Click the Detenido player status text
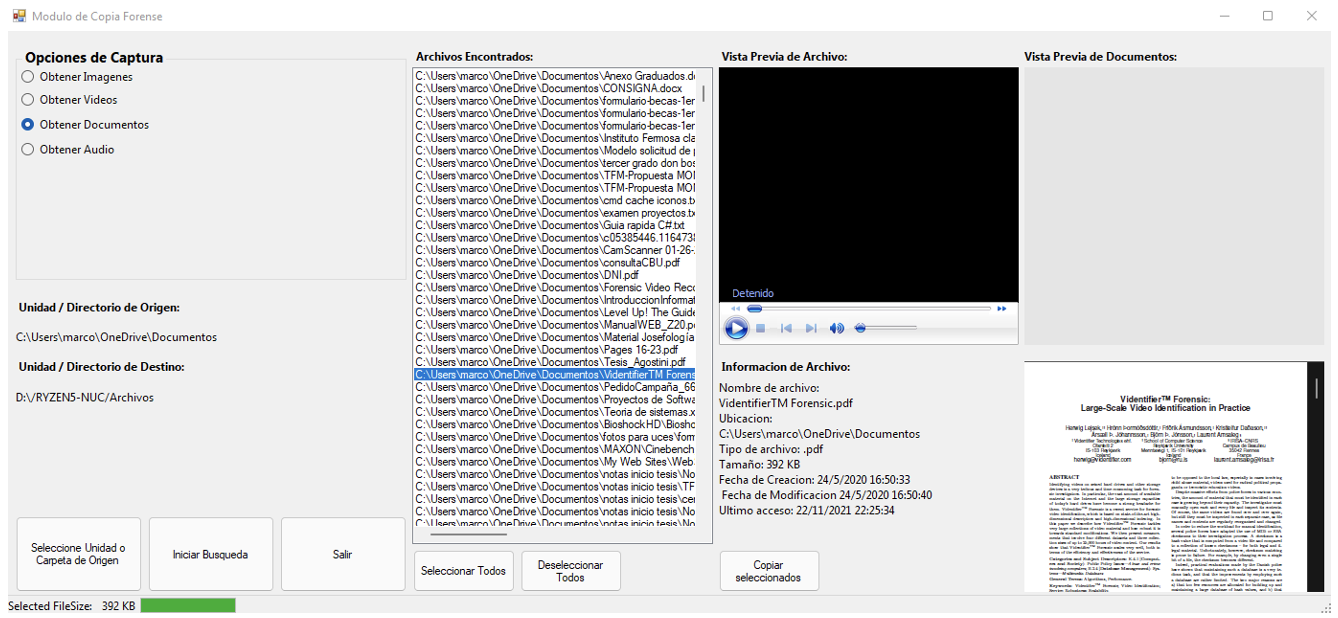The width and height of the screenshot is (1338, 618). coord(753,294)
